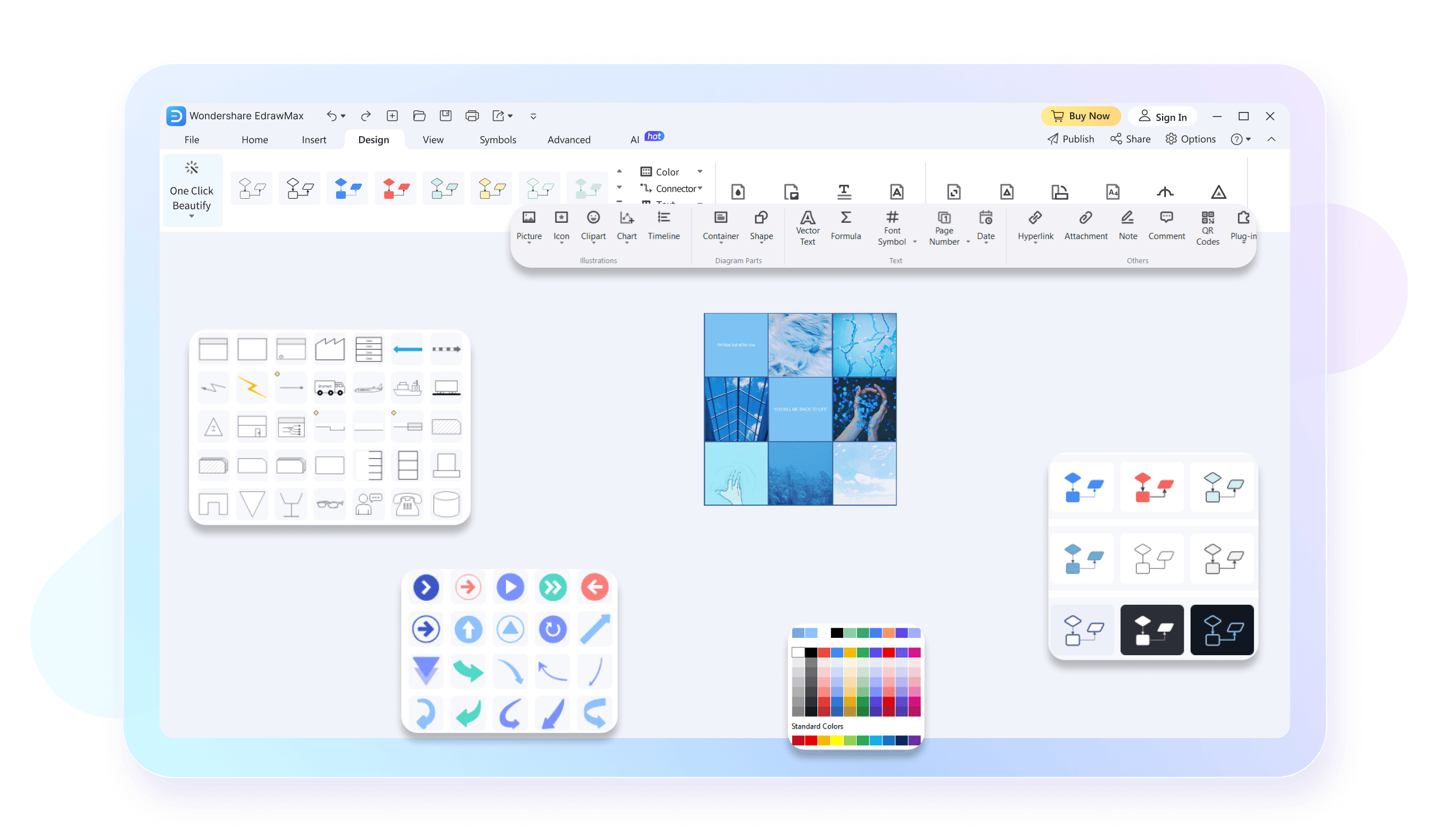Click the Buy Now button

tap(1081, 116)
